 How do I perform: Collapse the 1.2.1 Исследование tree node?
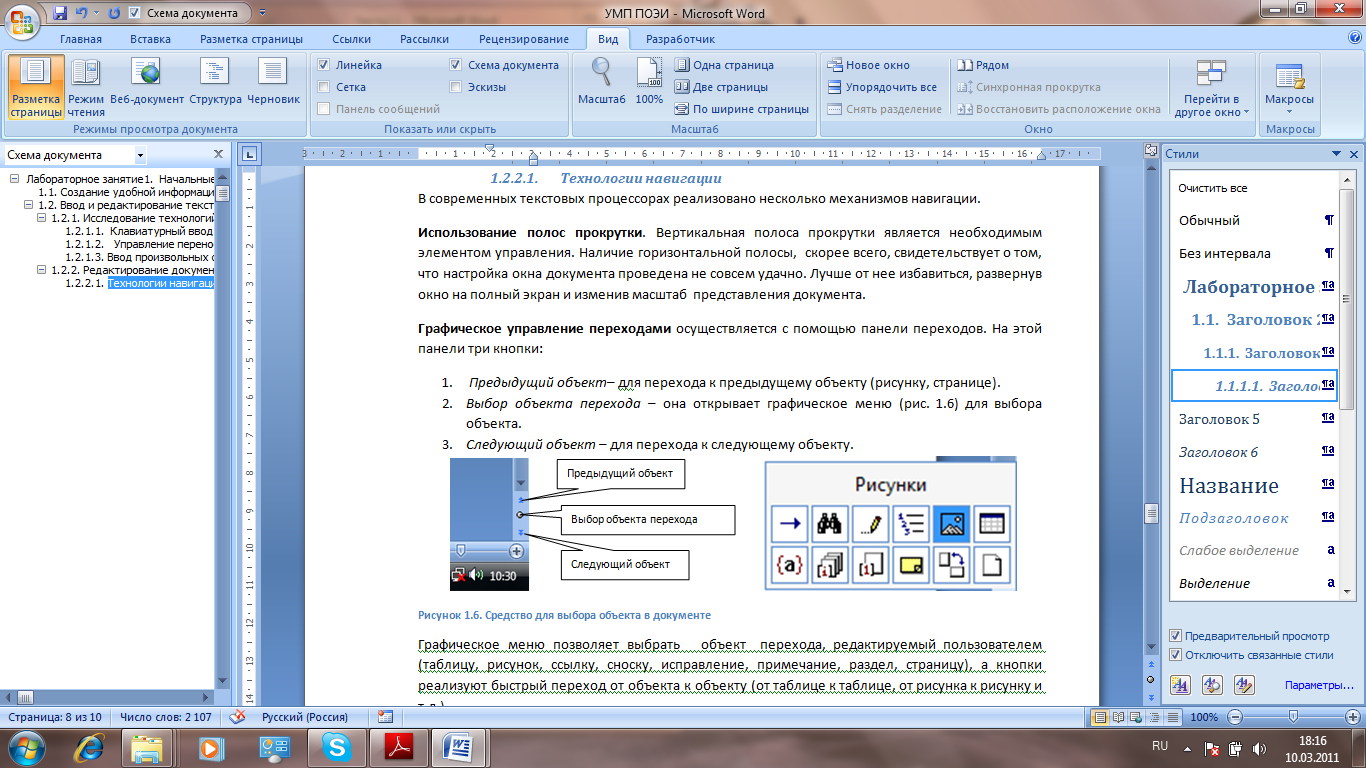coord(42,217)
